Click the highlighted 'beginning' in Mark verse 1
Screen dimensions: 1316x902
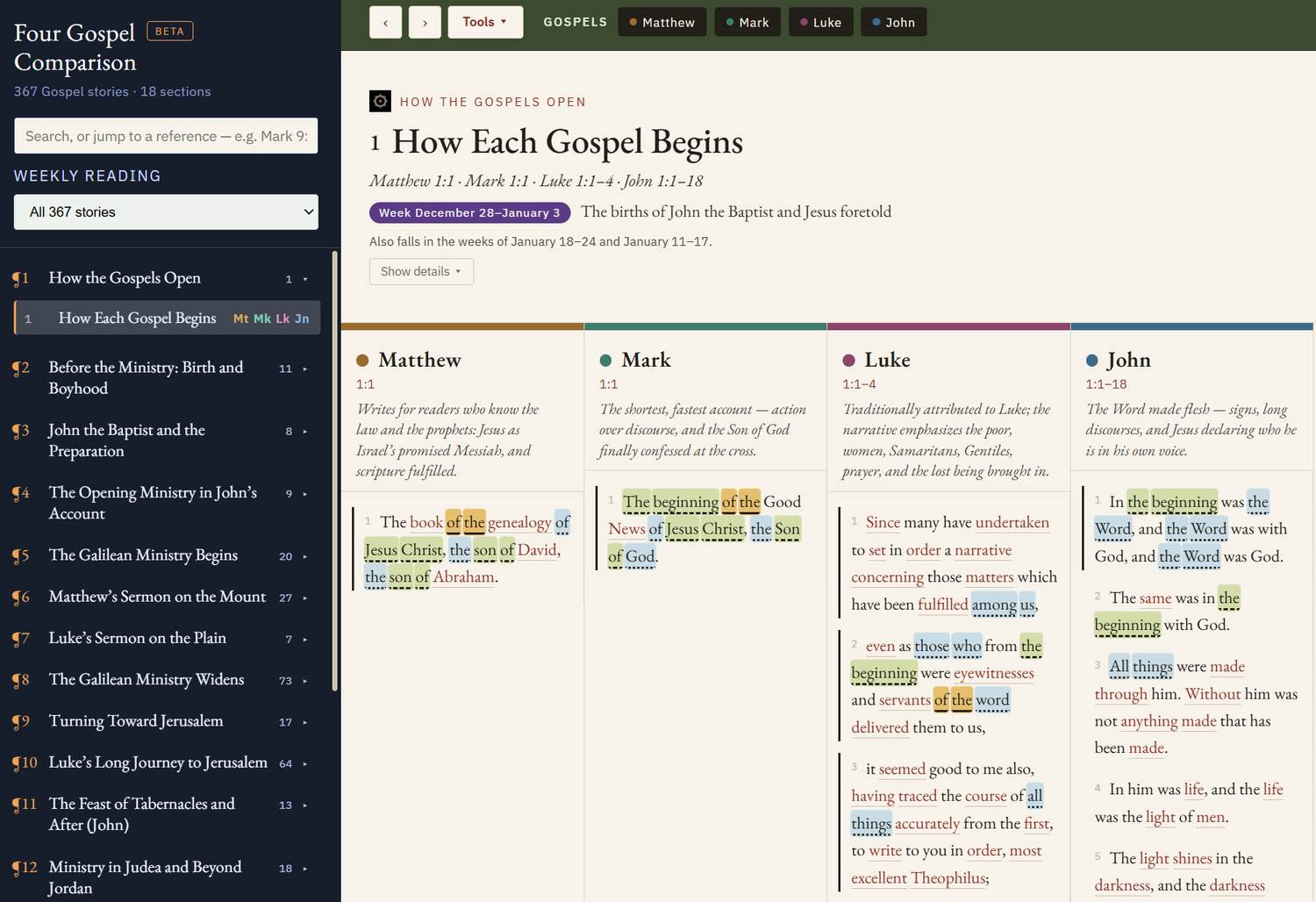click(685, 502)
